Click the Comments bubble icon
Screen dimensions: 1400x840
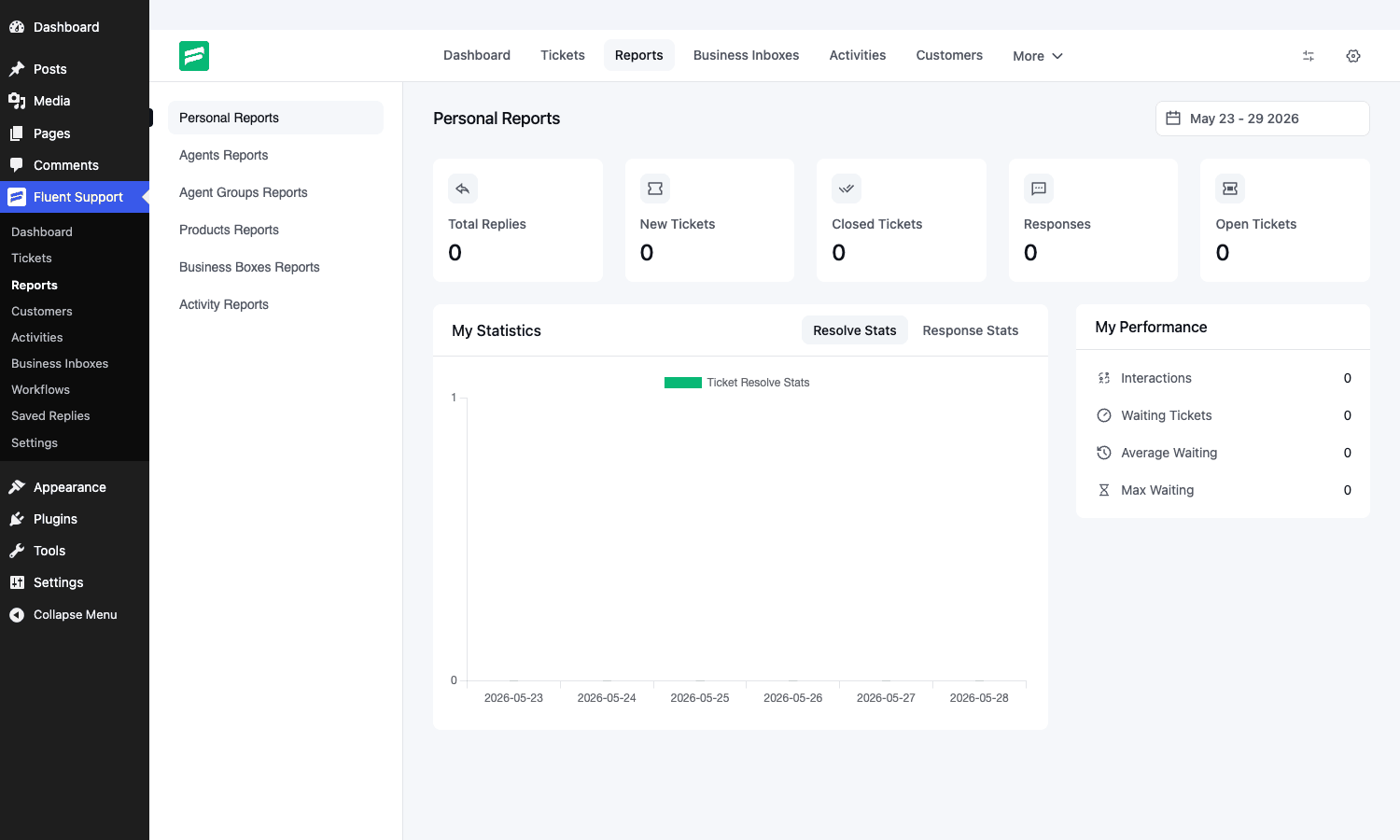(17, 165)
